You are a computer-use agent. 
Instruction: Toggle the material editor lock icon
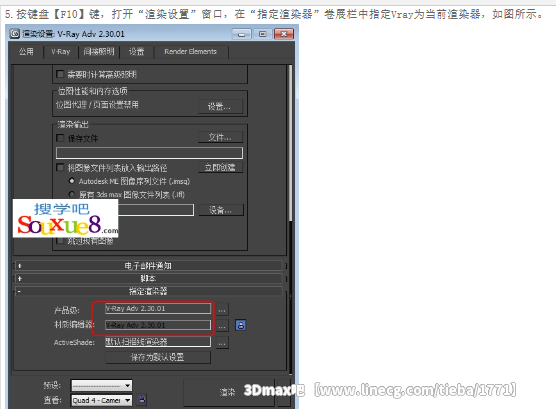click(241, 325)
